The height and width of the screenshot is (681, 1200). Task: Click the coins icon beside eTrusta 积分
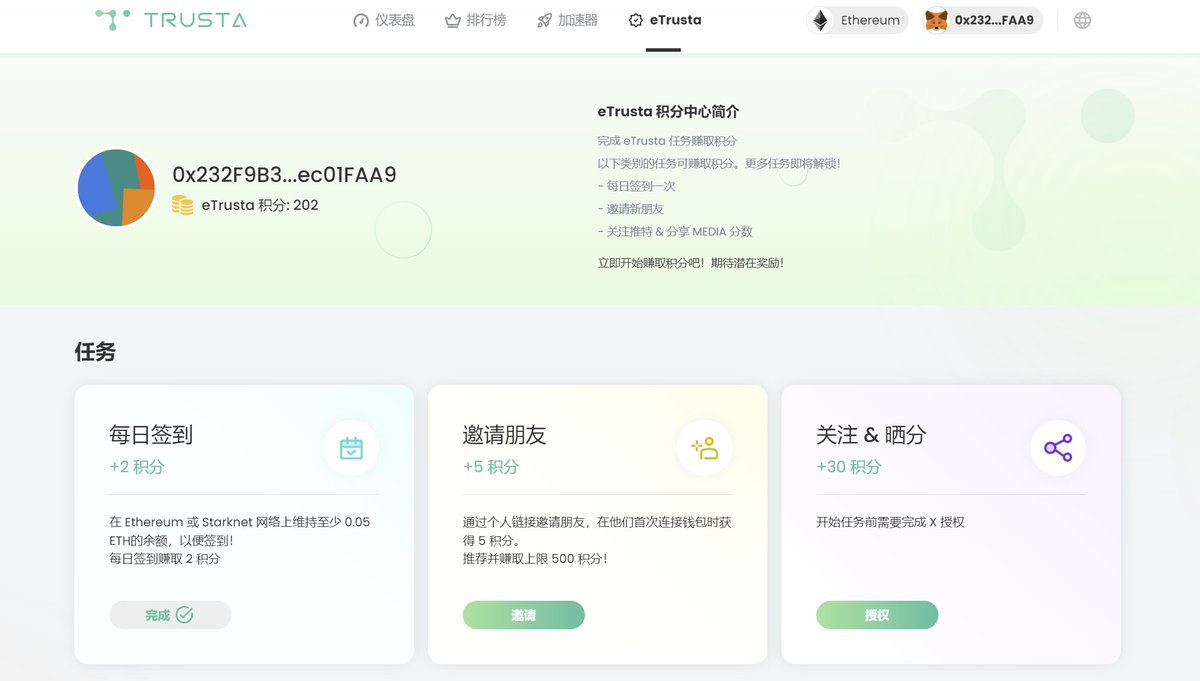[181, 206]
